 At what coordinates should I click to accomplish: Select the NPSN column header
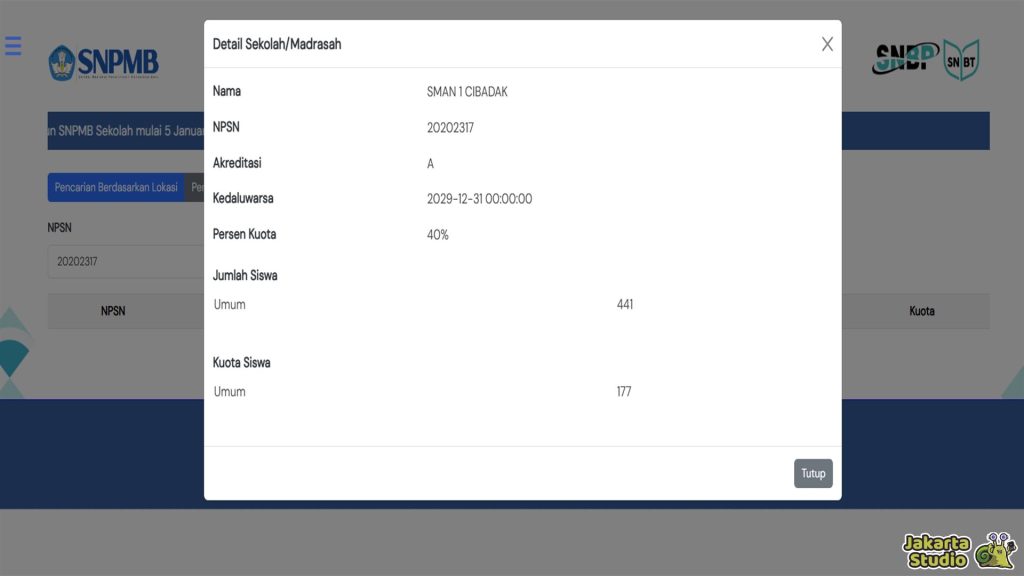point(113,311)
